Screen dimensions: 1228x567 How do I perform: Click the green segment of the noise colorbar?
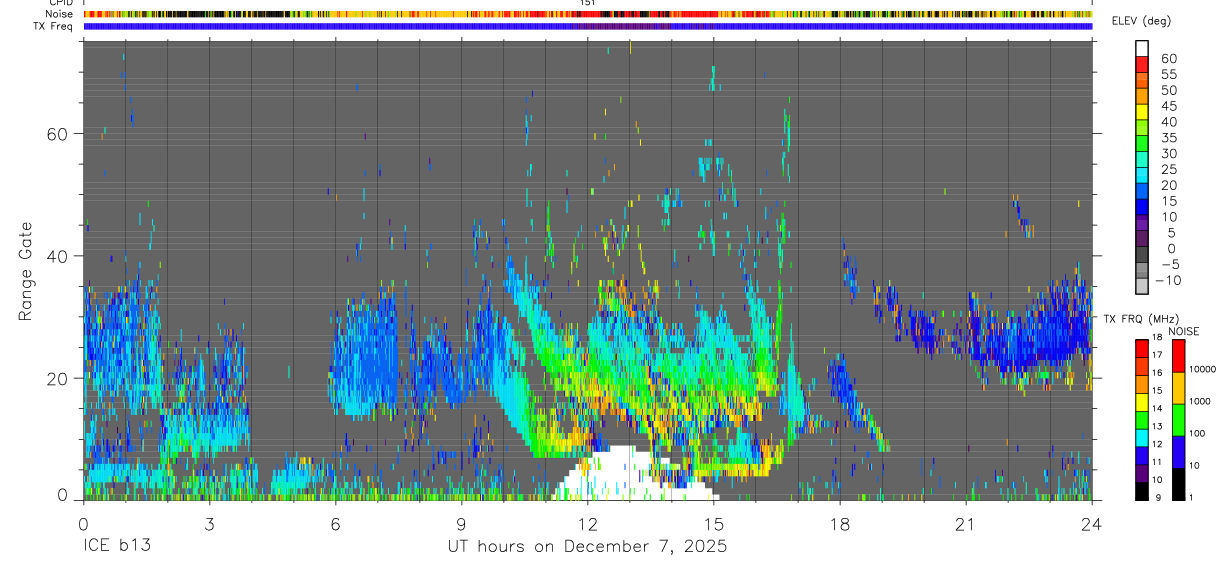tap(1177, 420)
